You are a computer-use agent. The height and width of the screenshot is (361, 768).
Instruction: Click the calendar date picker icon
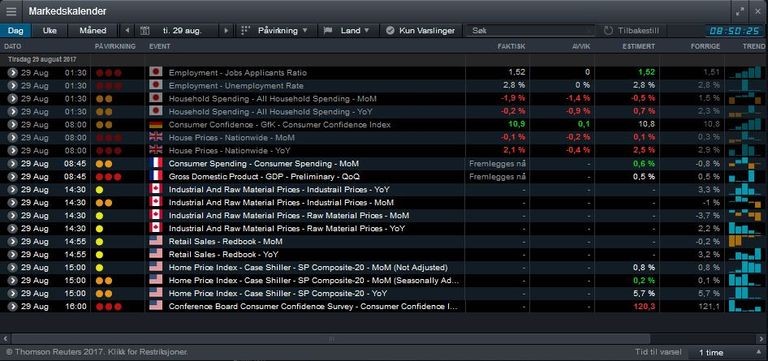coord(144,30)
